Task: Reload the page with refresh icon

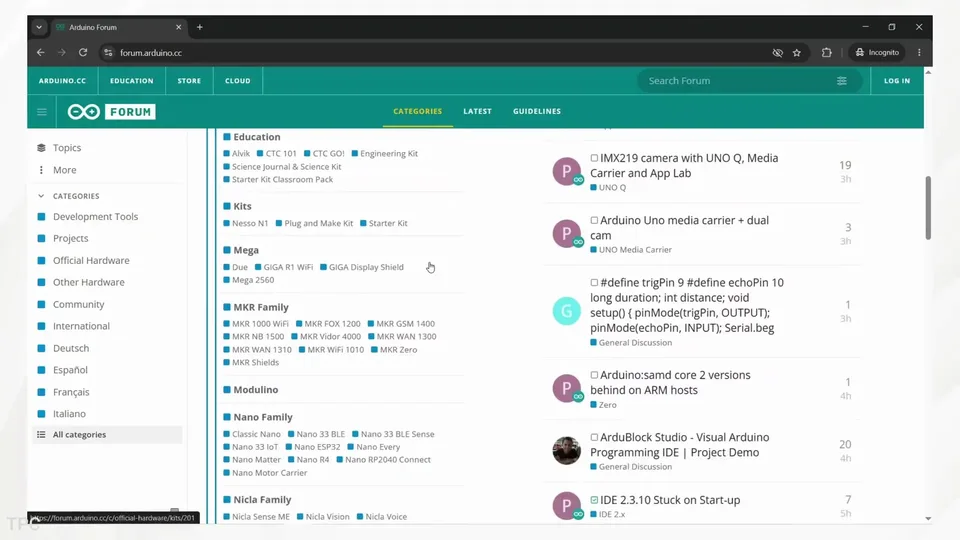Action: pyautogui.click(x=83, y=53)
